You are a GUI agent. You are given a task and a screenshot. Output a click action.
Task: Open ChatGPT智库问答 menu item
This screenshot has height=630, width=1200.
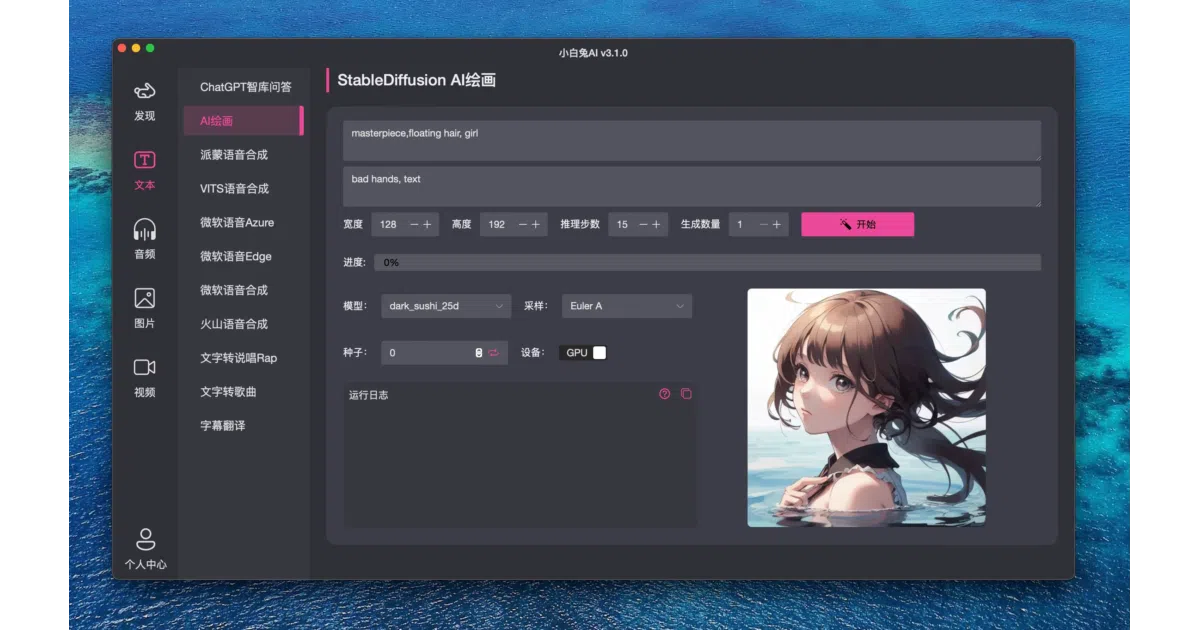click(x=246, y=87)
